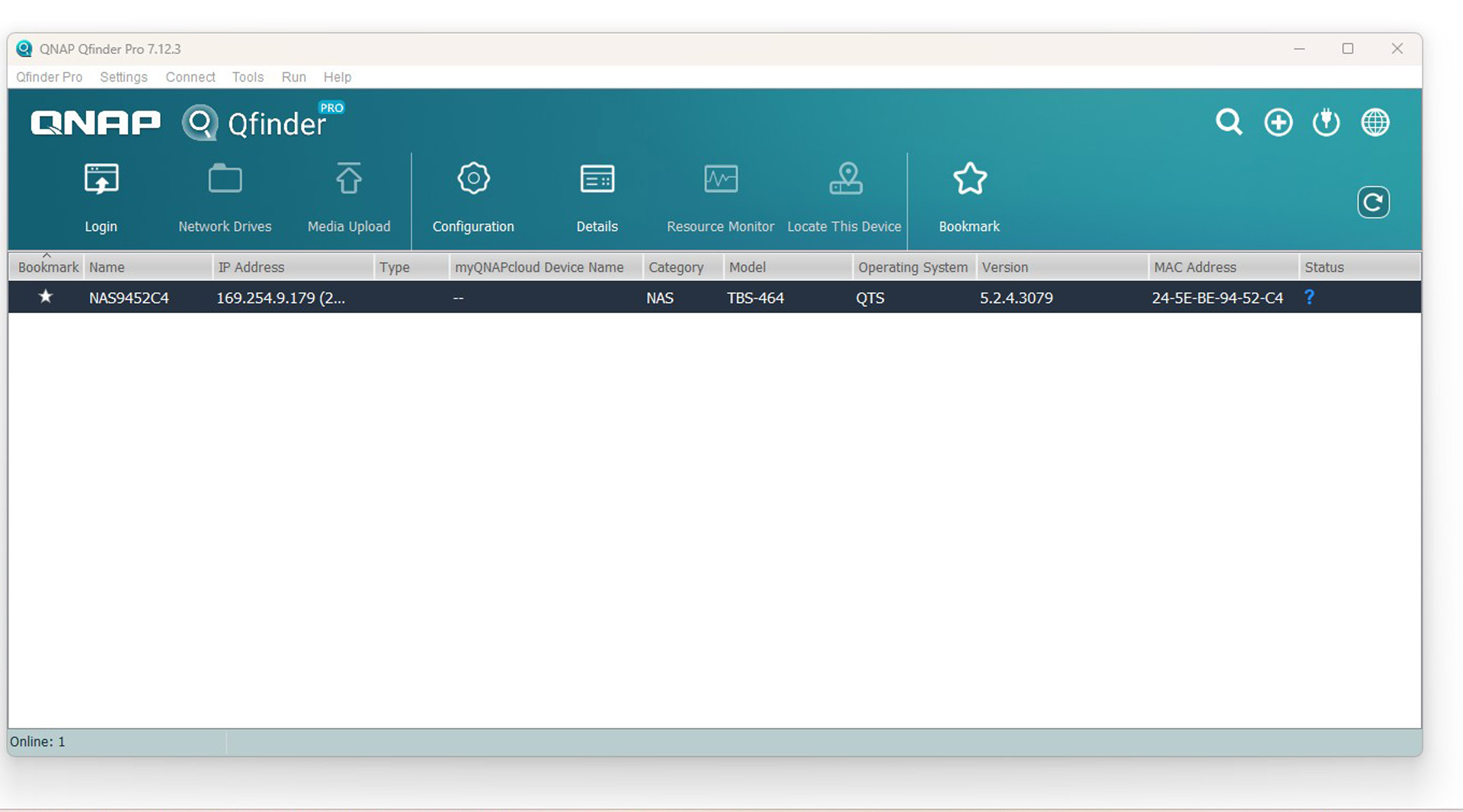Open Network Drives from the toolbar

(225, 181)
